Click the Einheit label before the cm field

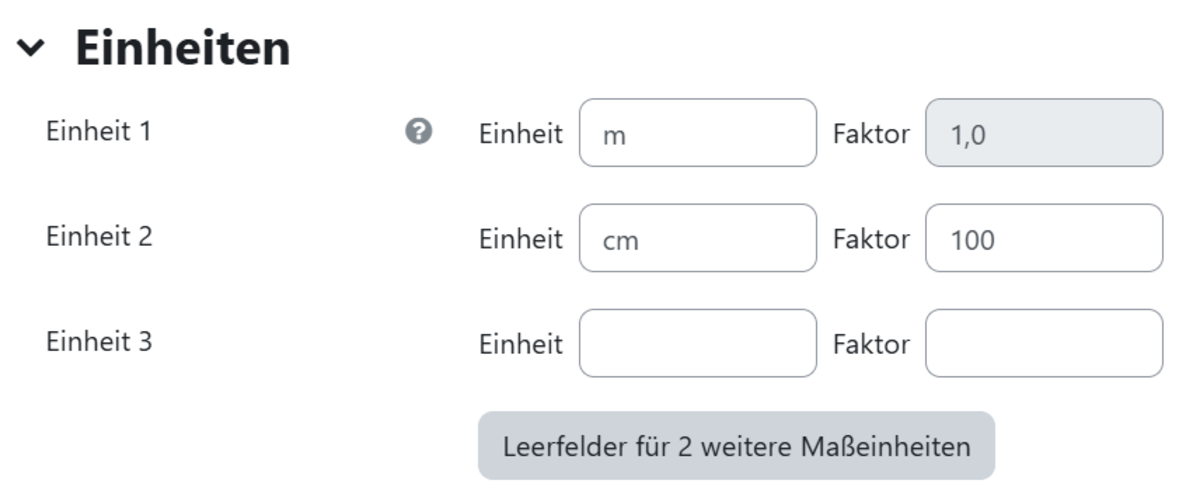click(x=521, y=239)
